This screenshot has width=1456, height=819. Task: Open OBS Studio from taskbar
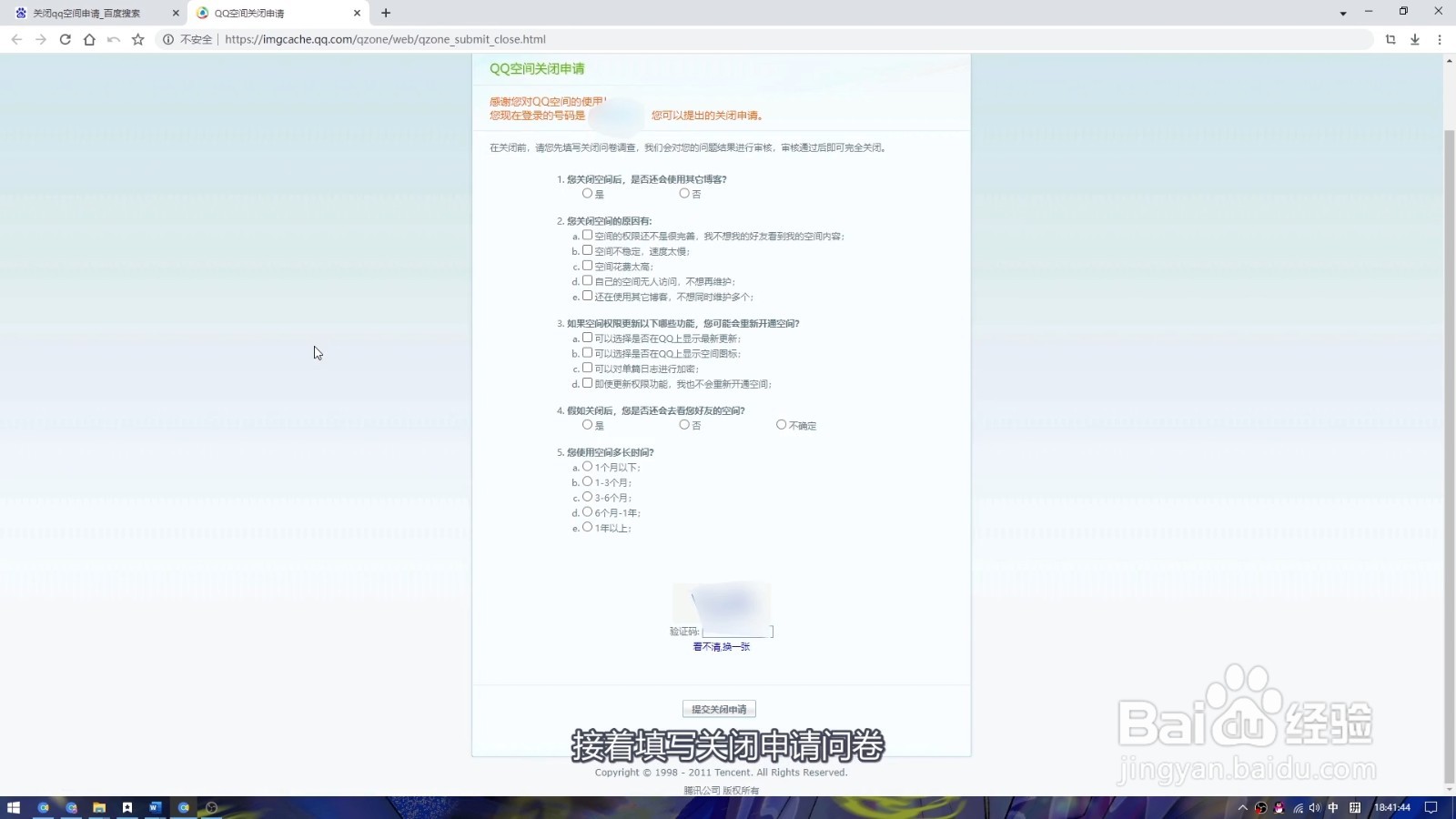pyautogui.click(x=212, y=807)
